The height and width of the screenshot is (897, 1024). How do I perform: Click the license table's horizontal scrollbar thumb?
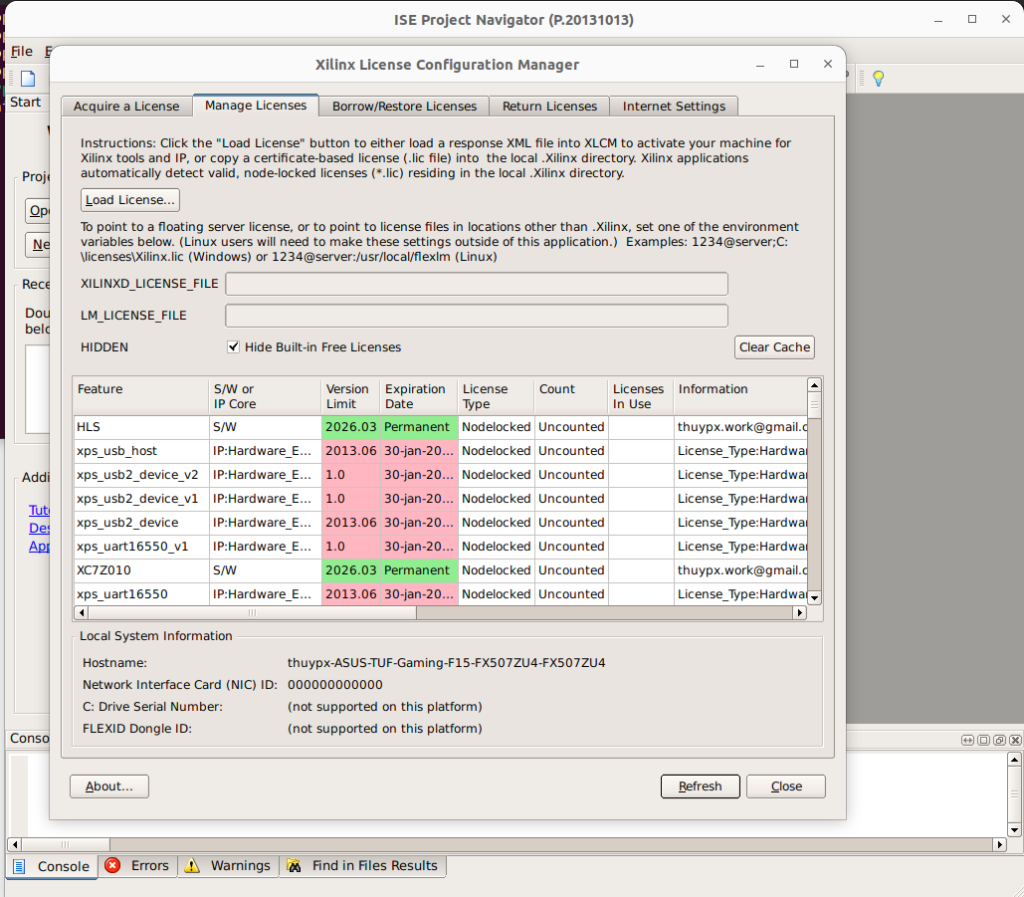[x=253, y=612]
